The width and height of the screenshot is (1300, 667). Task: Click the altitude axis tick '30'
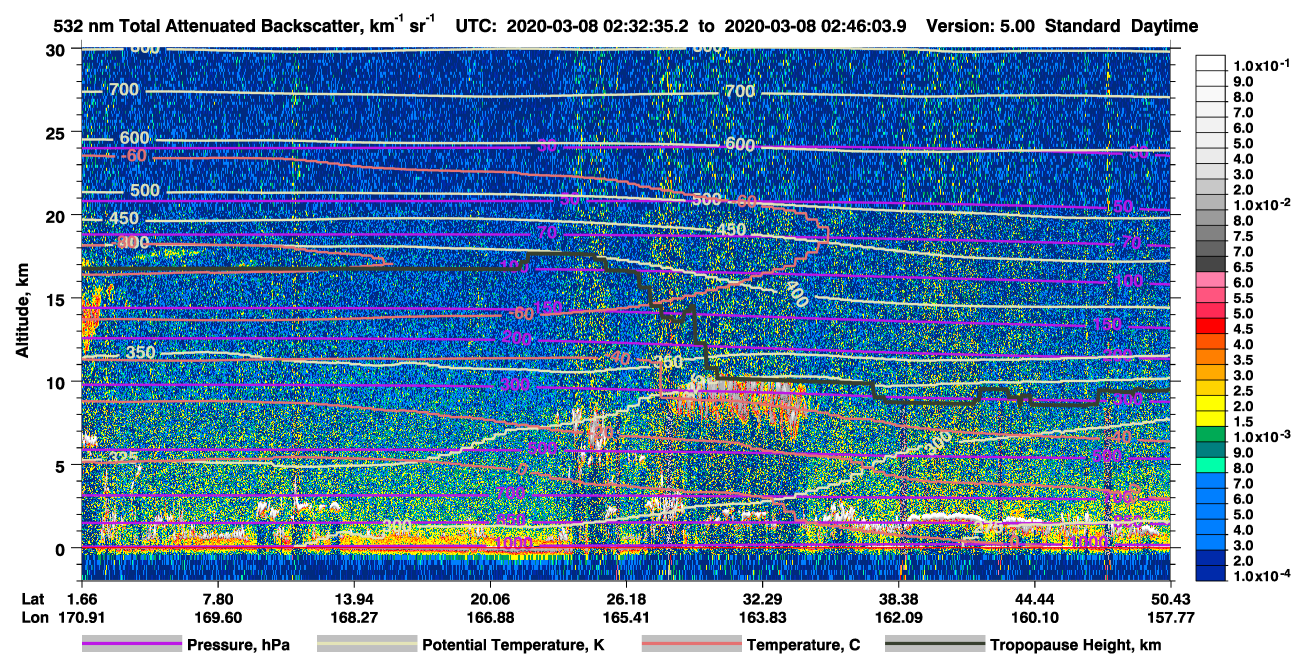[x=56, y=49]
